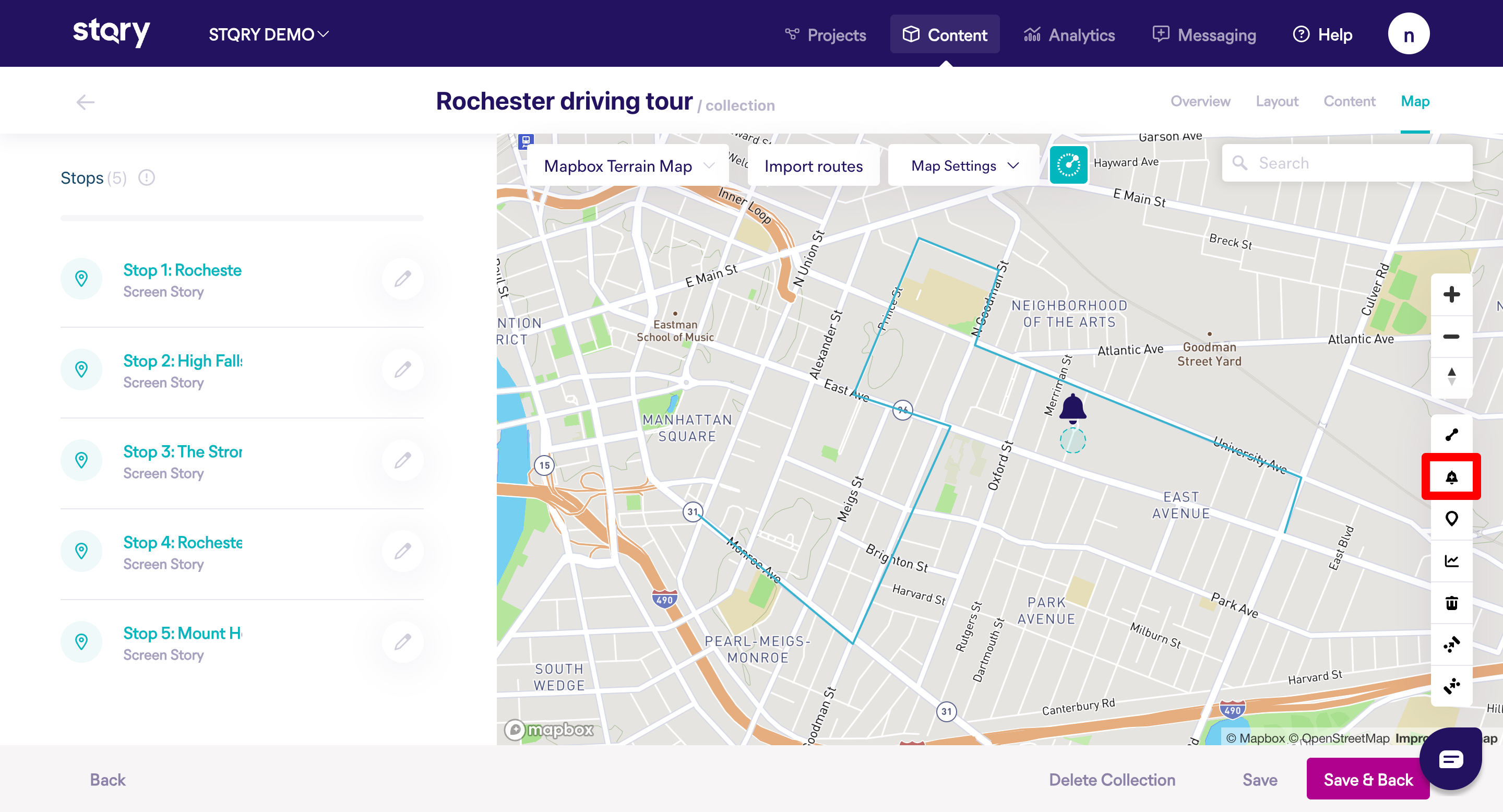Zoom out the map with minus button

(1451, 337)
